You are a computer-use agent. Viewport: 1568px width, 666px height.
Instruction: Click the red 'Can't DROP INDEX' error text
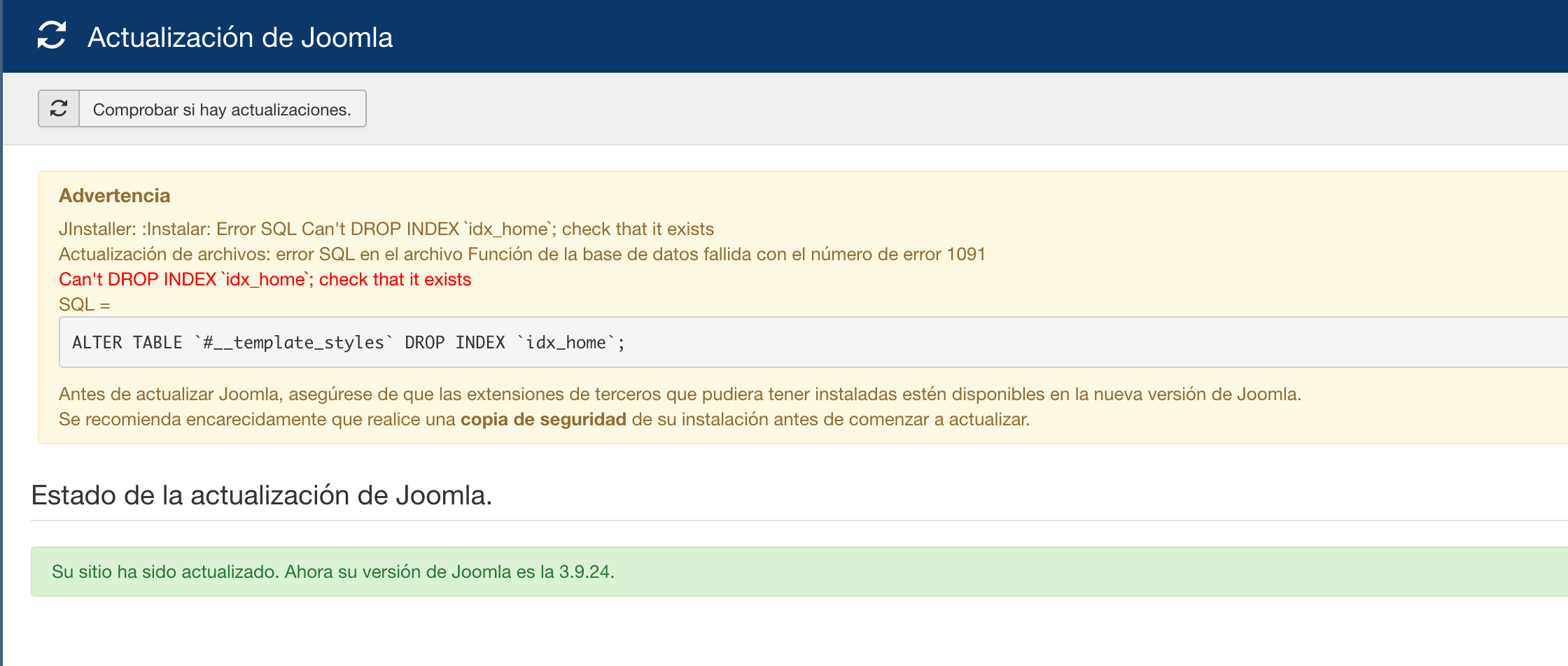tap(265, 279)
